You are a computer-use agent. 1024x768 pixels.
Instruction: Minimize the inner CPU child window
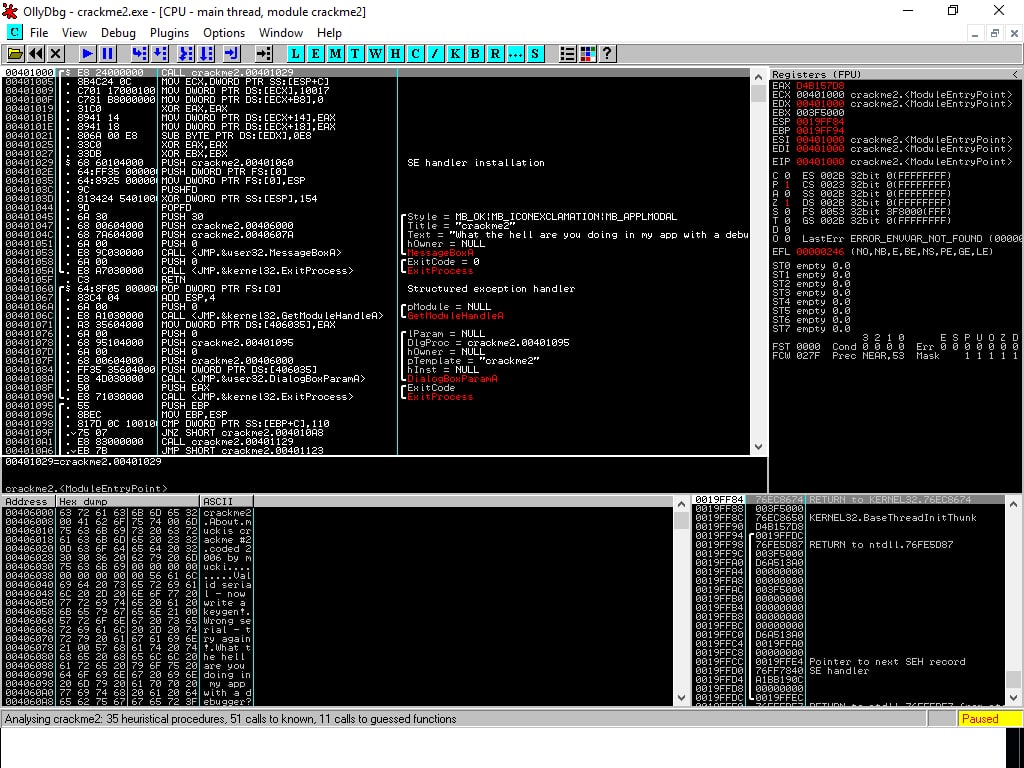coord(975,33)
